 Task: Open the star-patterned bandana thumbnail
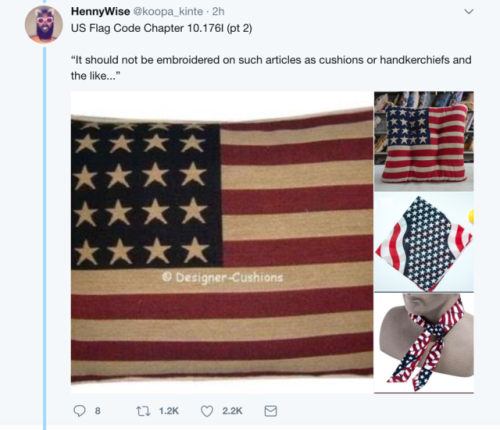[424, 242]
